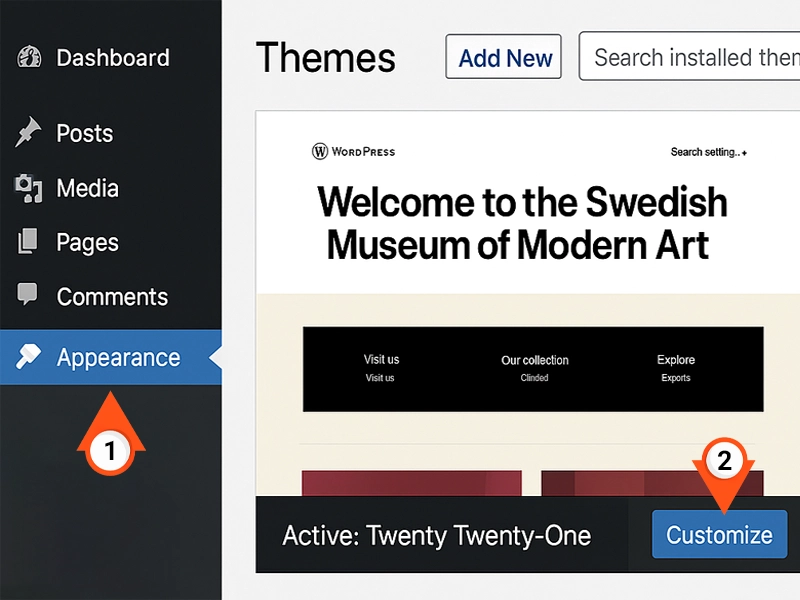Click the Pages document icon

point(29,242)
